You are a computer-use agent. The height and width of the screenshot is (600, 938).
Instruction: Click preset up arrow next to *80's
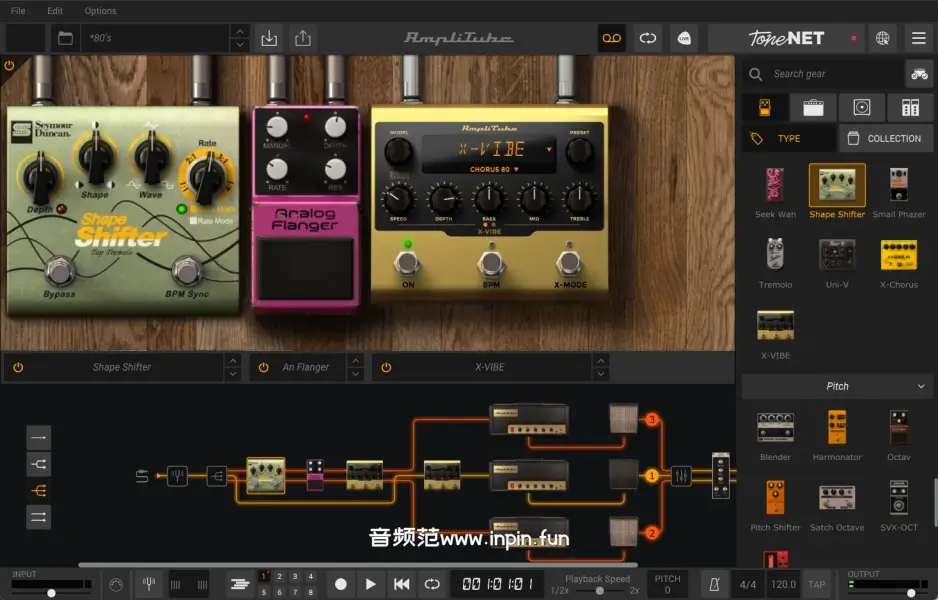240,32
